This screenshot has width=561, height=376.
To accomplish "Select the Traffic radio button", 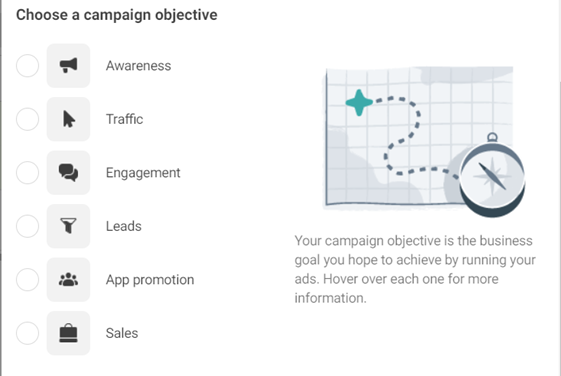I will click(x=28, y=119).
